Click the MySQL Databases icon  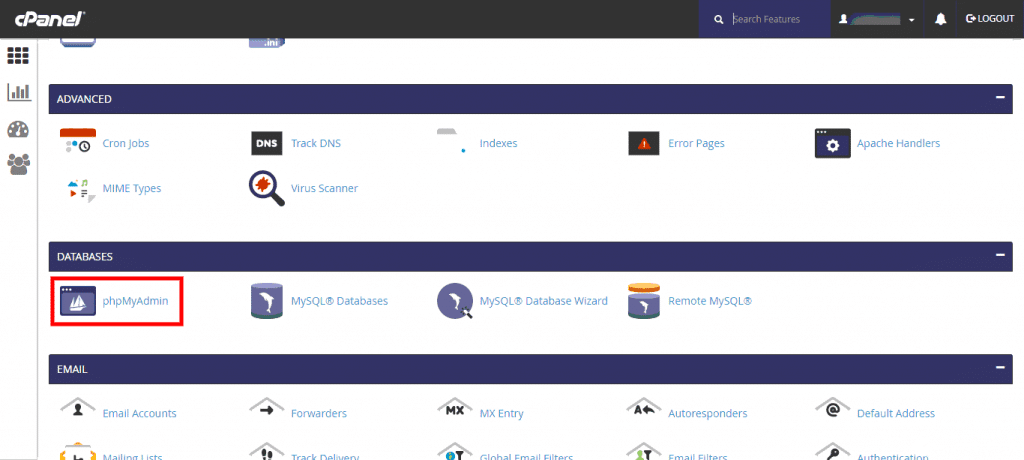coord(265,301)
